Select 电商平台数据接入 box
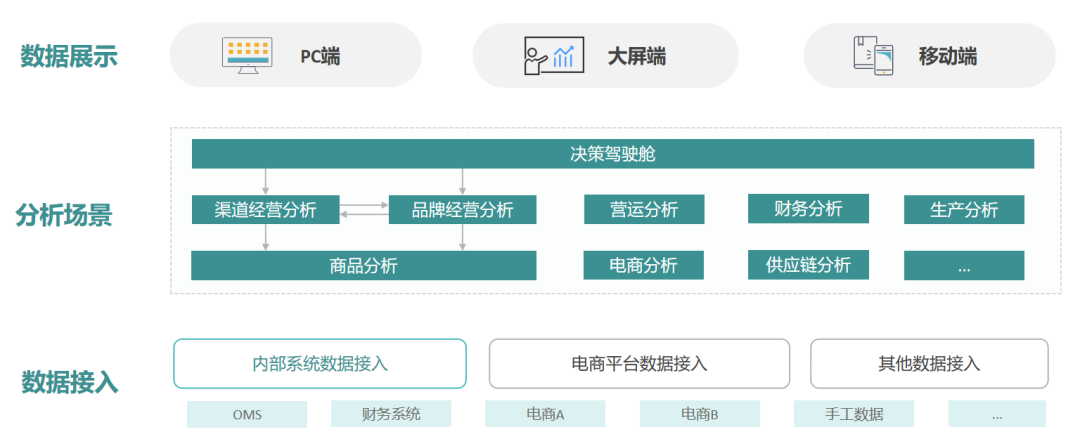Screen dimensions: 1080x446 click(x=639, y=363)
